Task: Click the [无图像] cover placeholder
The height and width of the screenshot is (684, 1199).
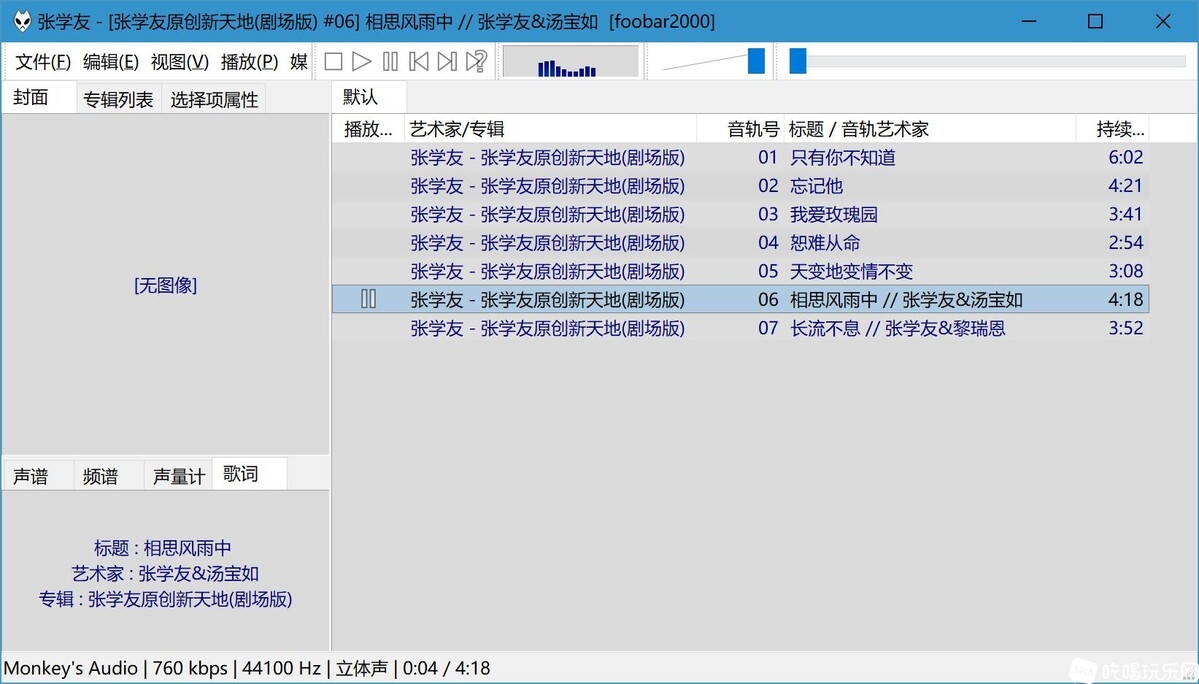Action: (165, 285)
